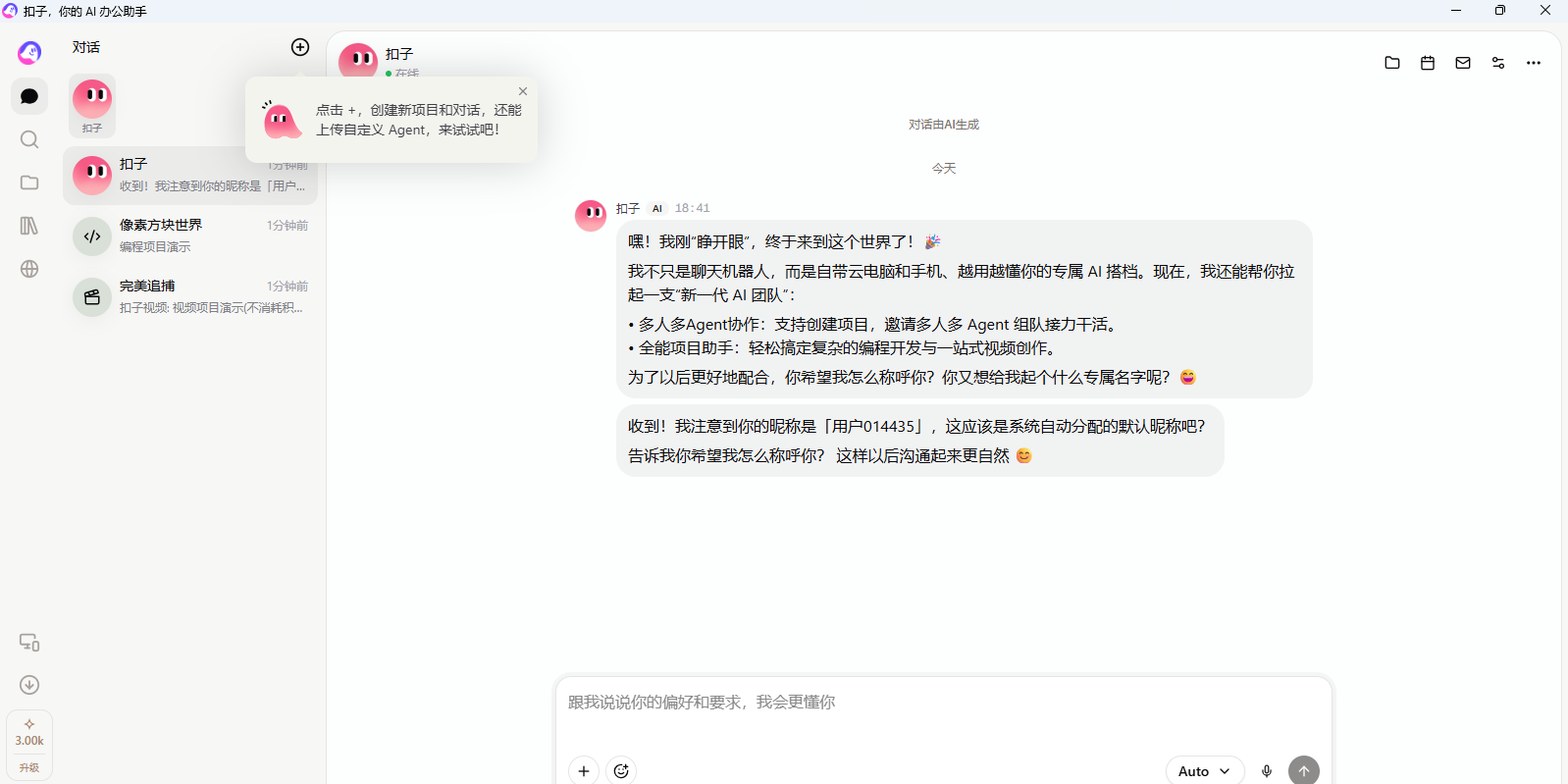This screenshot has width=1568, height=784.
Task: Open the chat conversations sidebar icon
Action: (29, 96)
